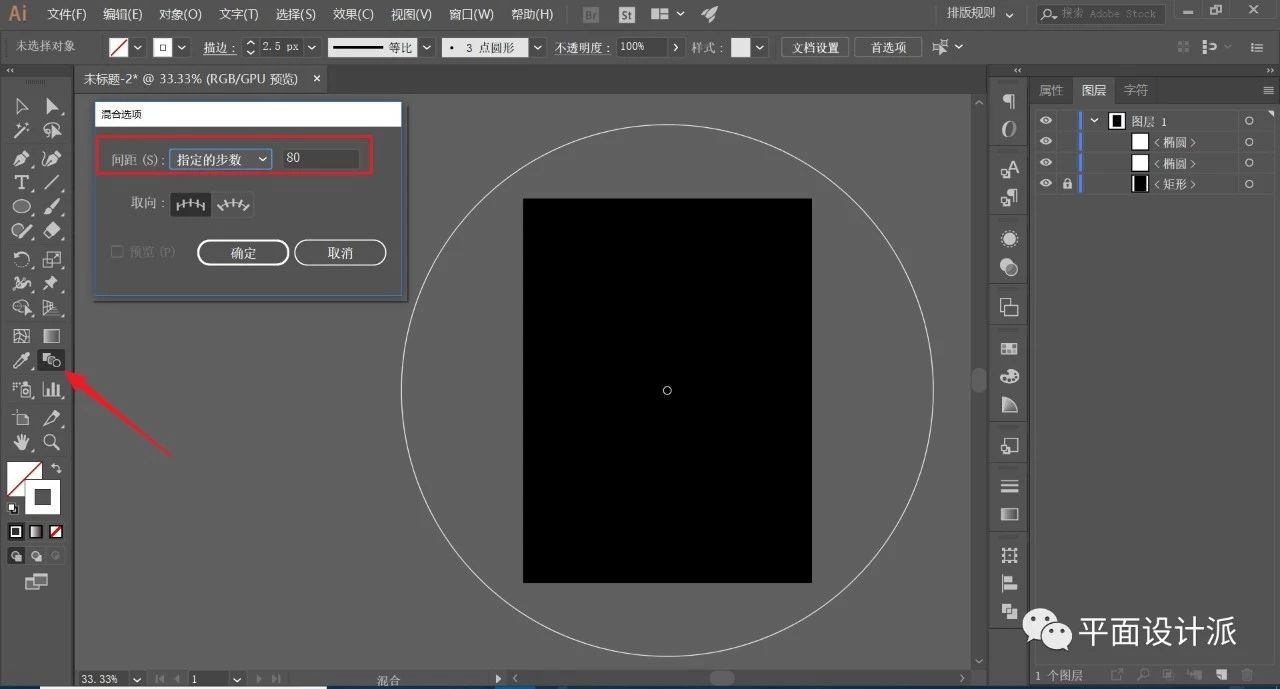This screenshot has height=689, width=1280.
Task: Open the 排版规则 workspace dropdown
Action: 980,14
